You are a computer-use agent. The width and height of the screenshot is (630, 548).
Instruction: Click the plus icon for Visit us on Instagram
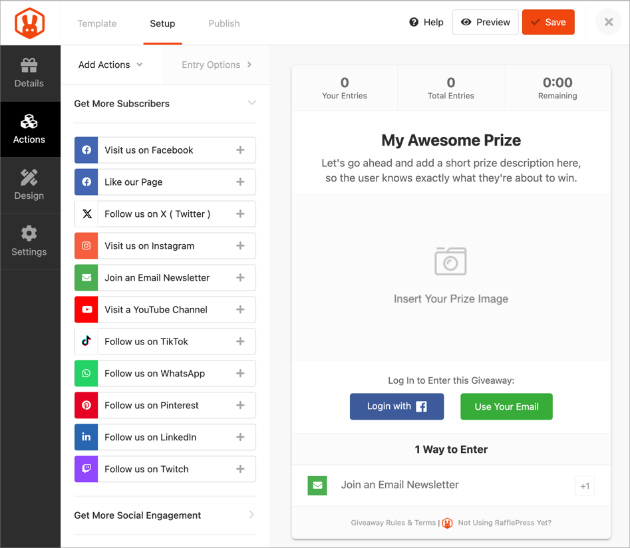coord(240,246)
